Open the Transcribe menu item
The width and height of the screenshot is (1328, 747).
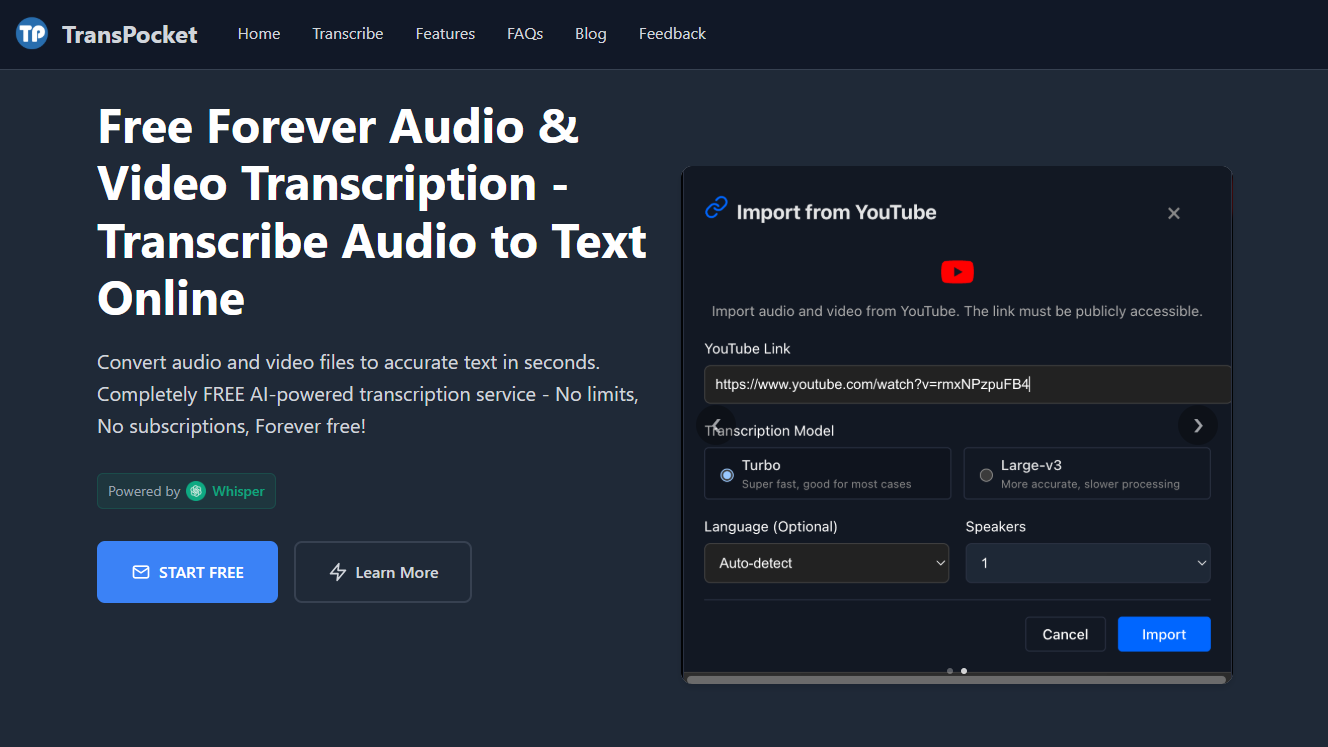tap(347, 34)
